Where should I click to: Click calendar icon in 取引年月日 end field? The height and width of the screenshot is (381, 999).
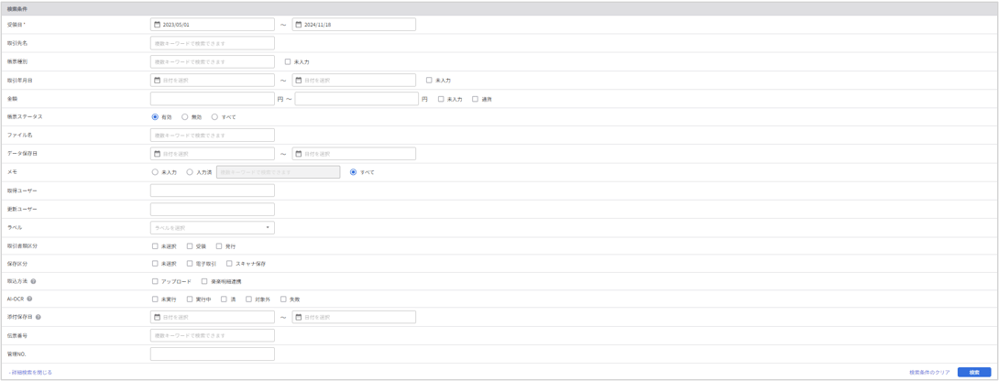(x=298, y=80)
